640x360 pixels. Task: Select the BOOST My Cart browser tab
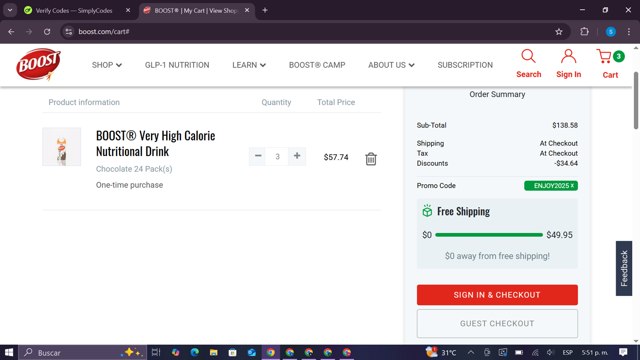195,11
